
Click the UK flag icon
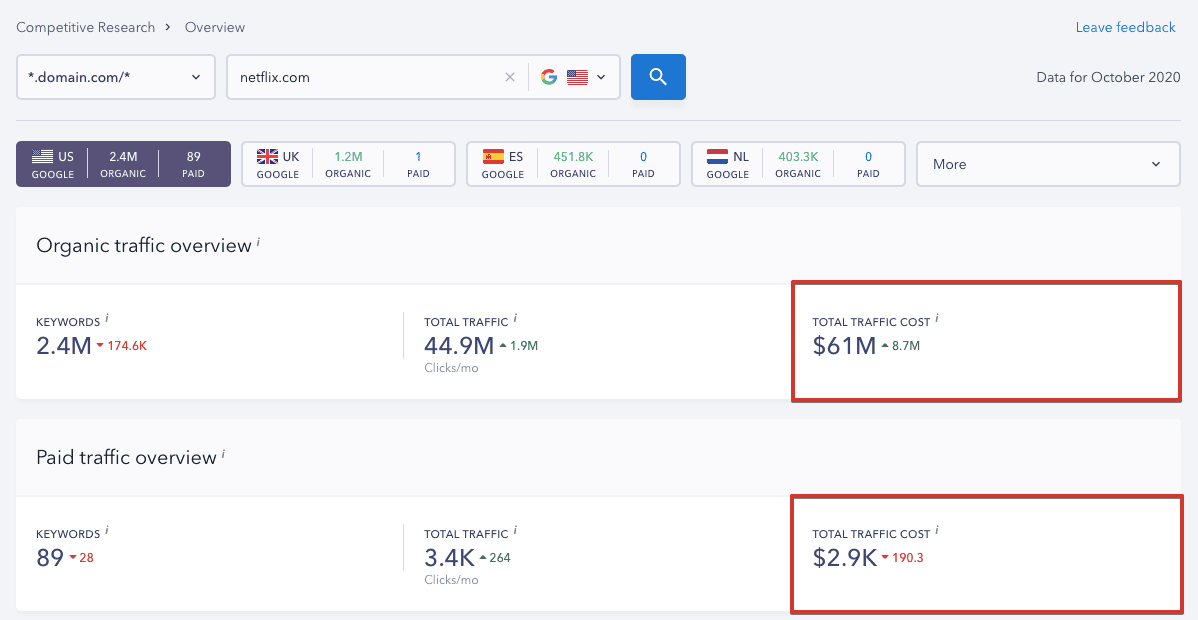pos(267,157)
